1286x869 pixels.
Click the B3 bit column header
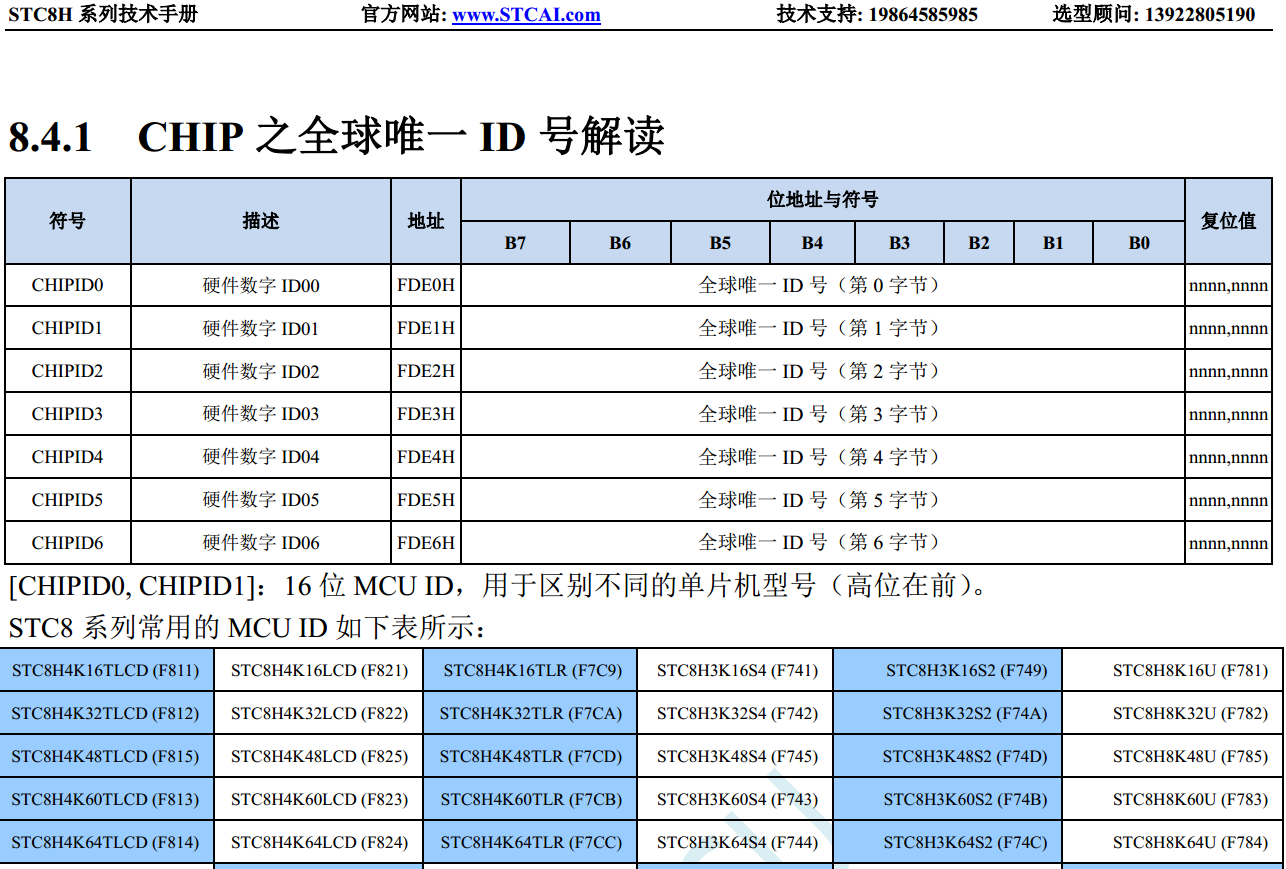(x=899, y=243)
